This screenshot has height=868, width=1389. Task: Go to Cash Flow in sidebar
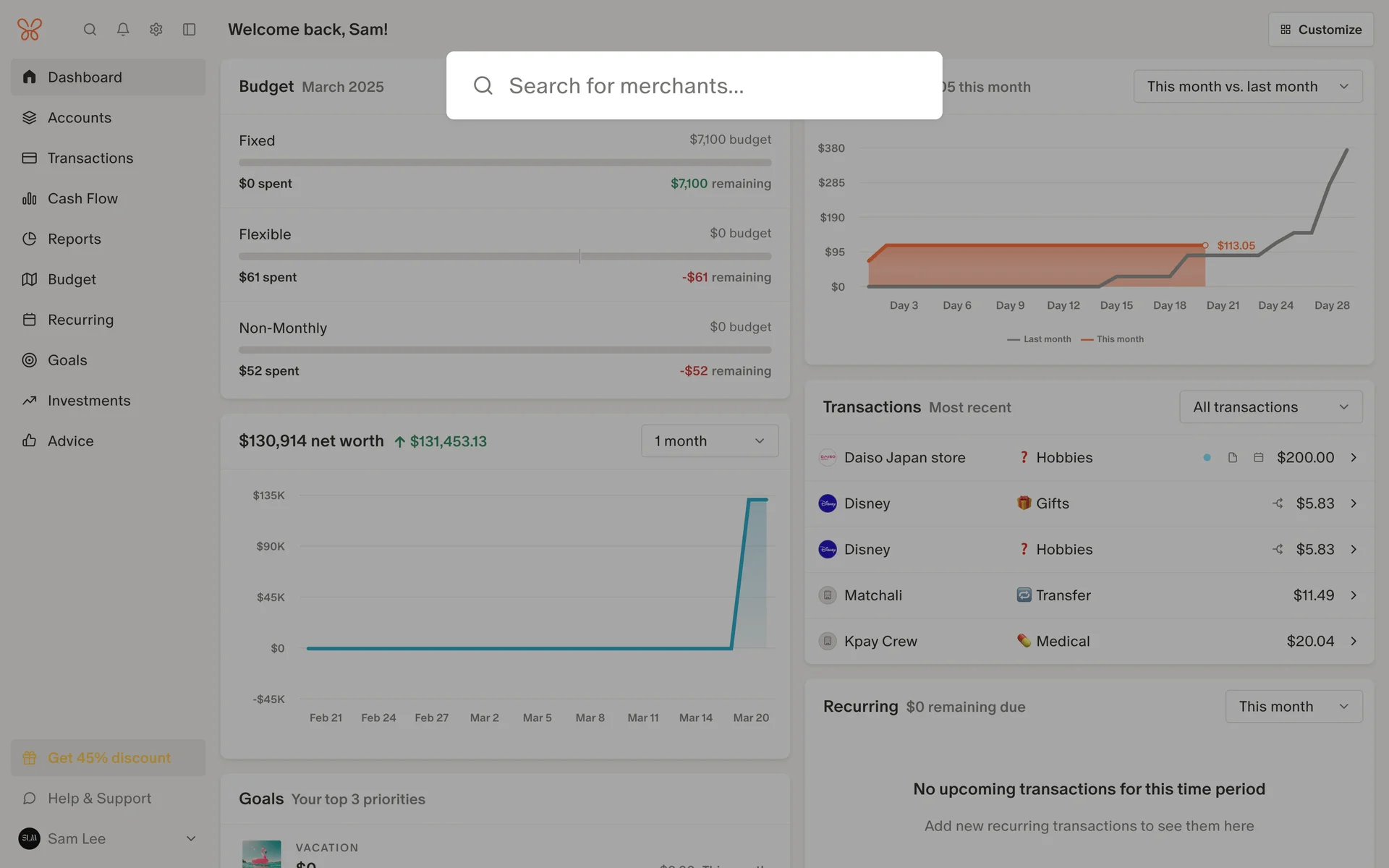click(x=82, y=198)
